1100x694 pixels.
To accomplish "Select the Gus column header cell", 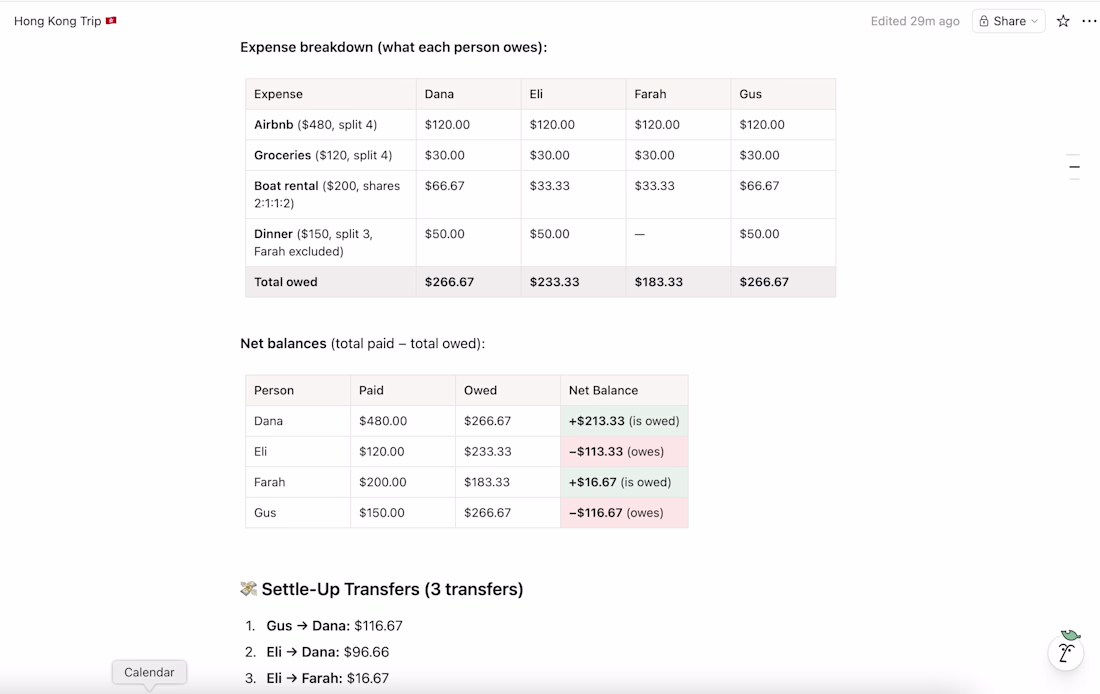I will (782, 94).
